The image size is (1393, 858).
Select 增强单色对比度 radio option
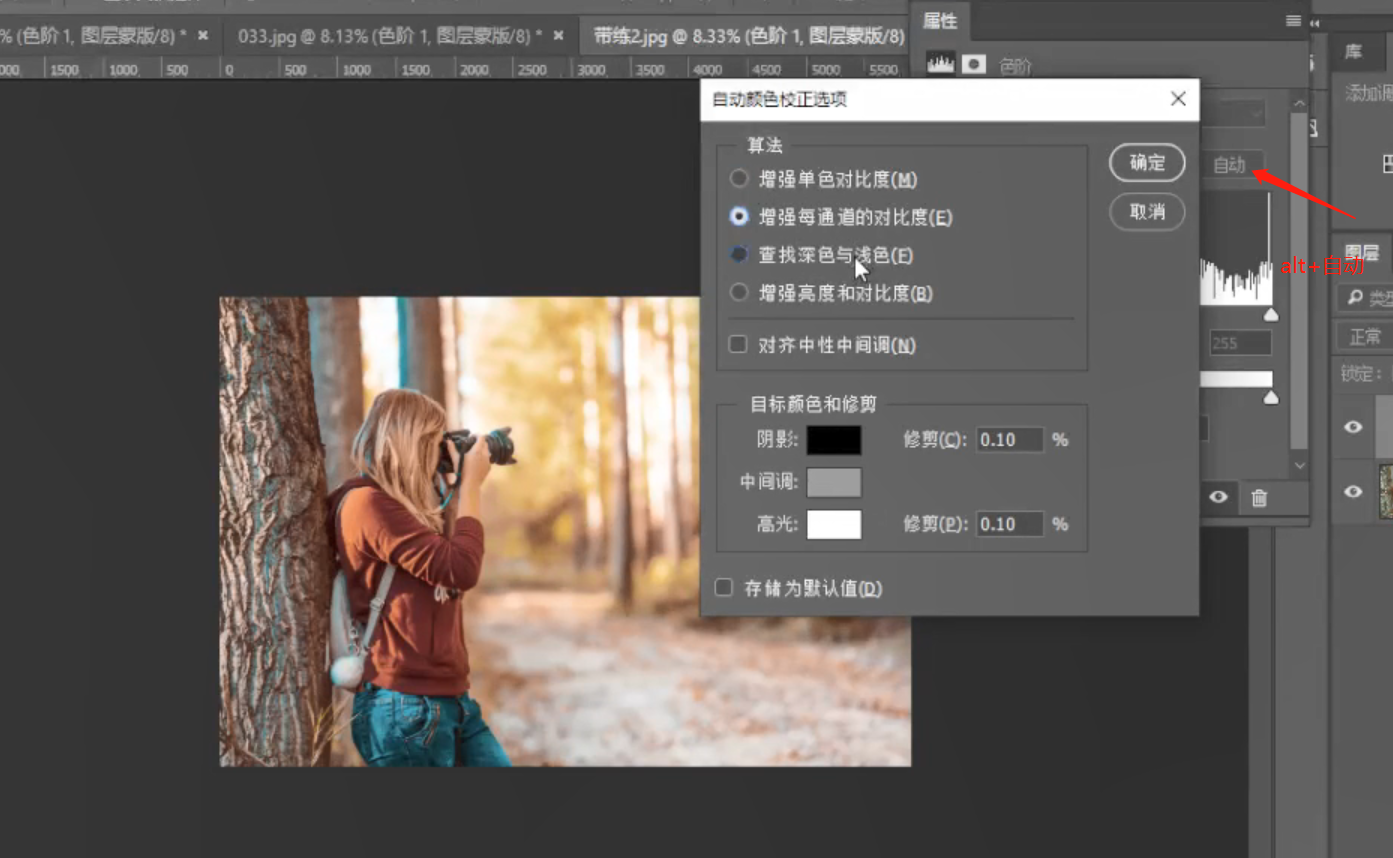tap(739, 179)
